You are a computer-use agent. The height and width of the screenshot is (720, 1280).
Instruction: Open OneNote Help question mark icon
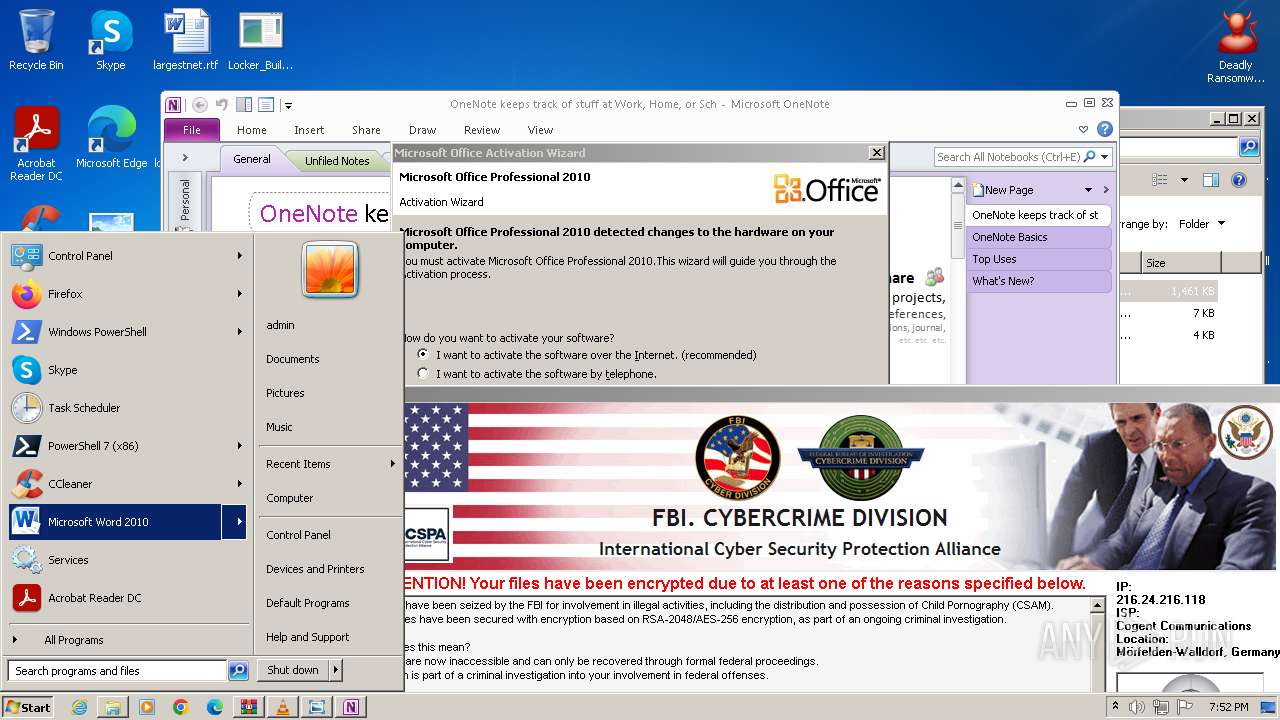1104,129
